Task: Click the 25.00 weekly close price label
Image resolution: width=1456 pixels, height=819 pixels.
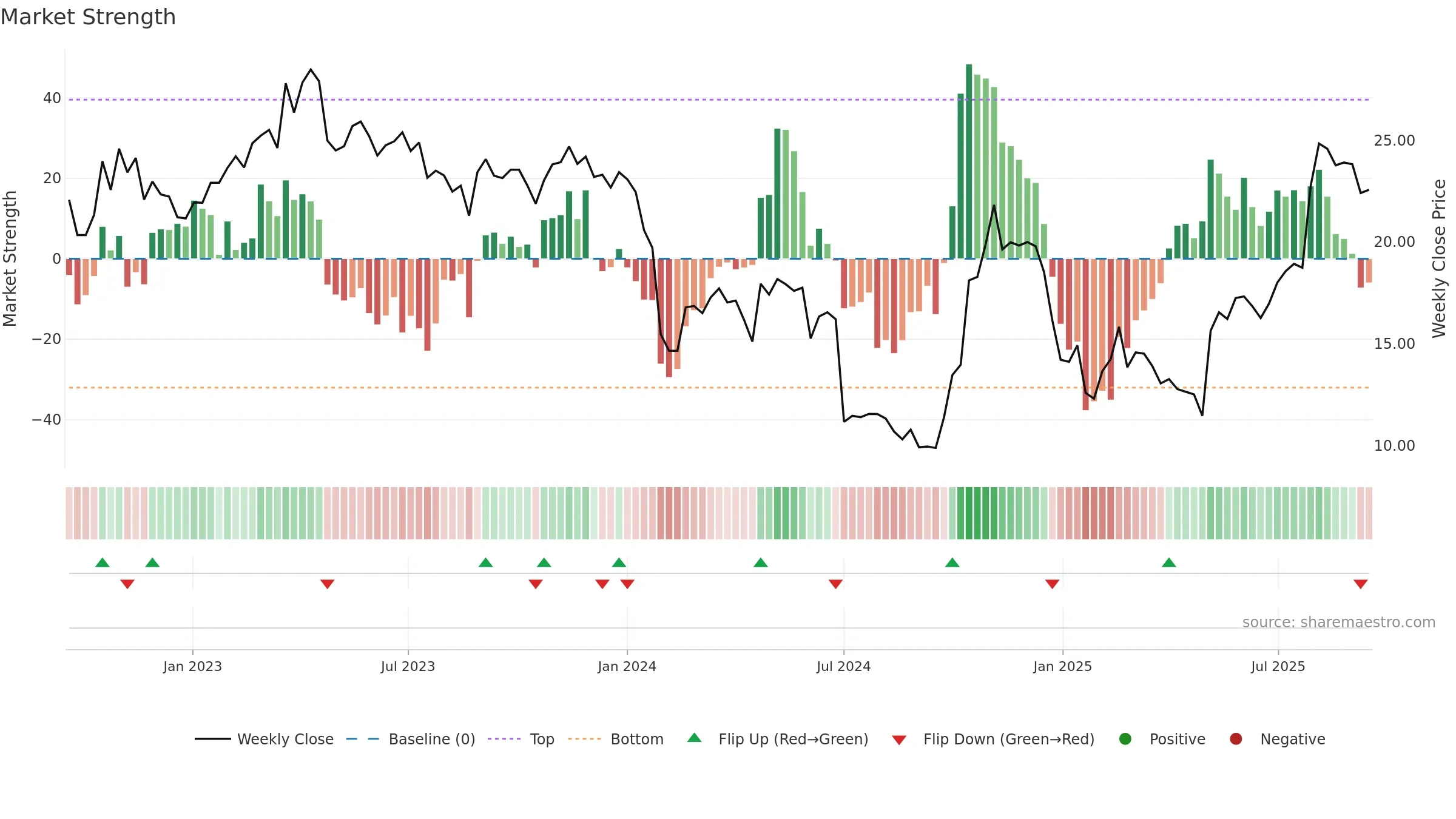Action: point(1394,141)
